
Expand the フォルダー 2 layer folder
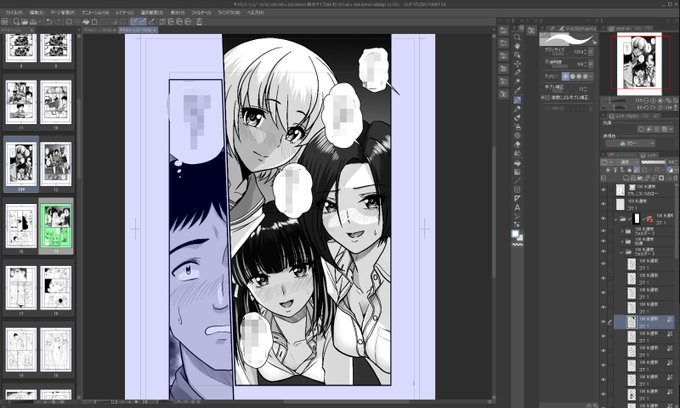pyautogui.click(x=622, y=231)
